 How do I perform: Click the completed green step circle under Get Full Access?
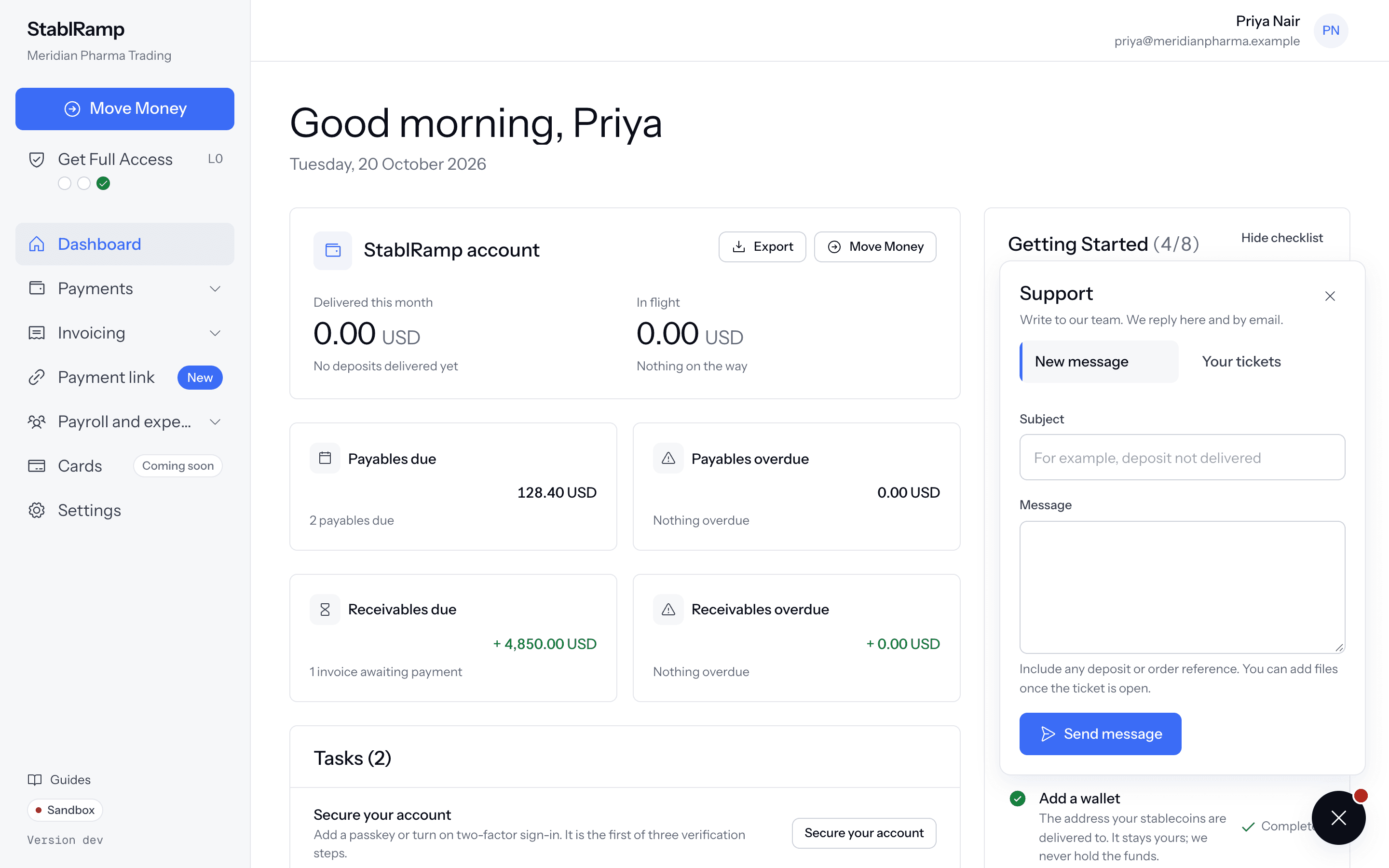(x=103, y=183)
